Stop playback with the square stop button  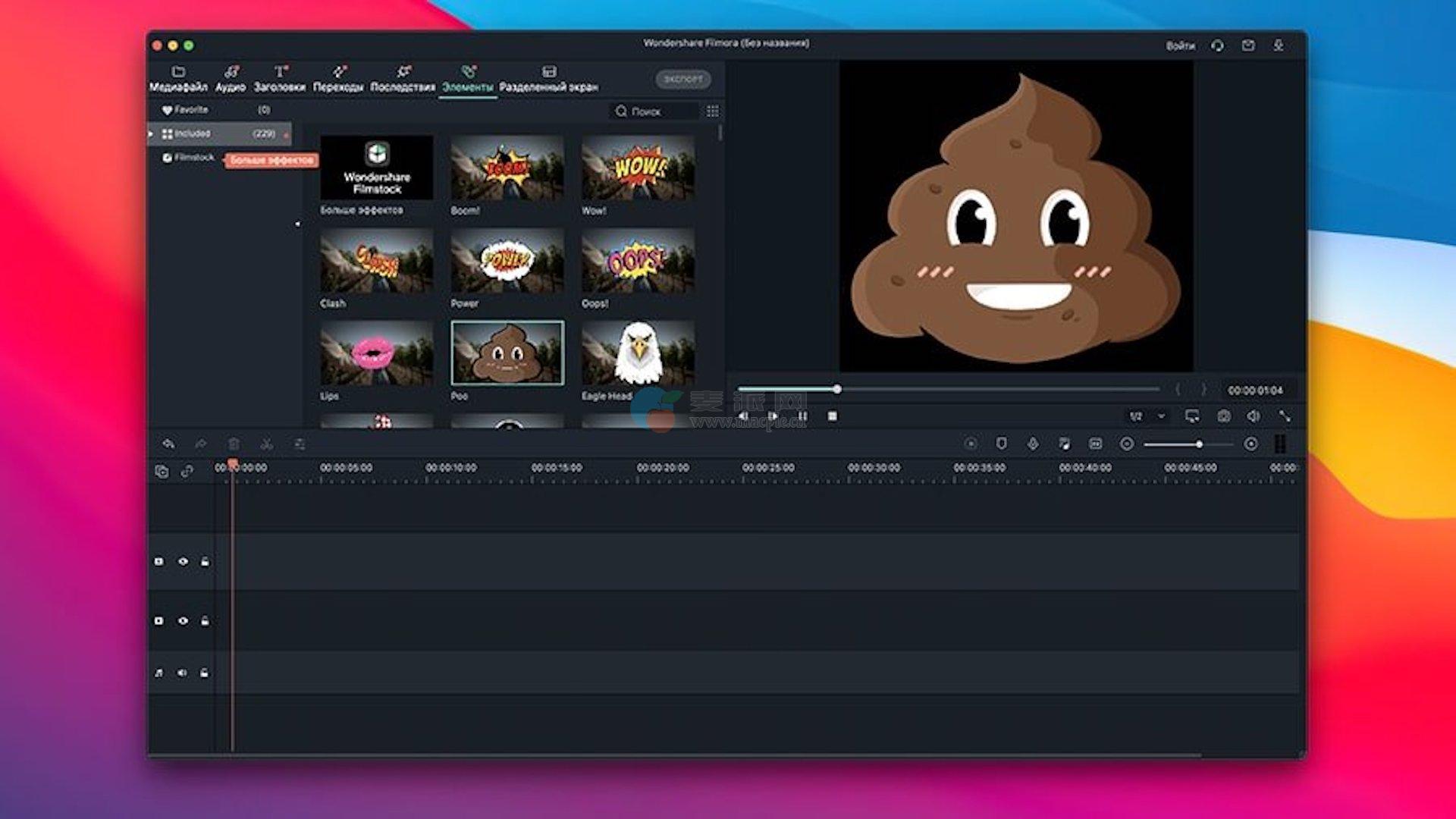tap(833, 416)
